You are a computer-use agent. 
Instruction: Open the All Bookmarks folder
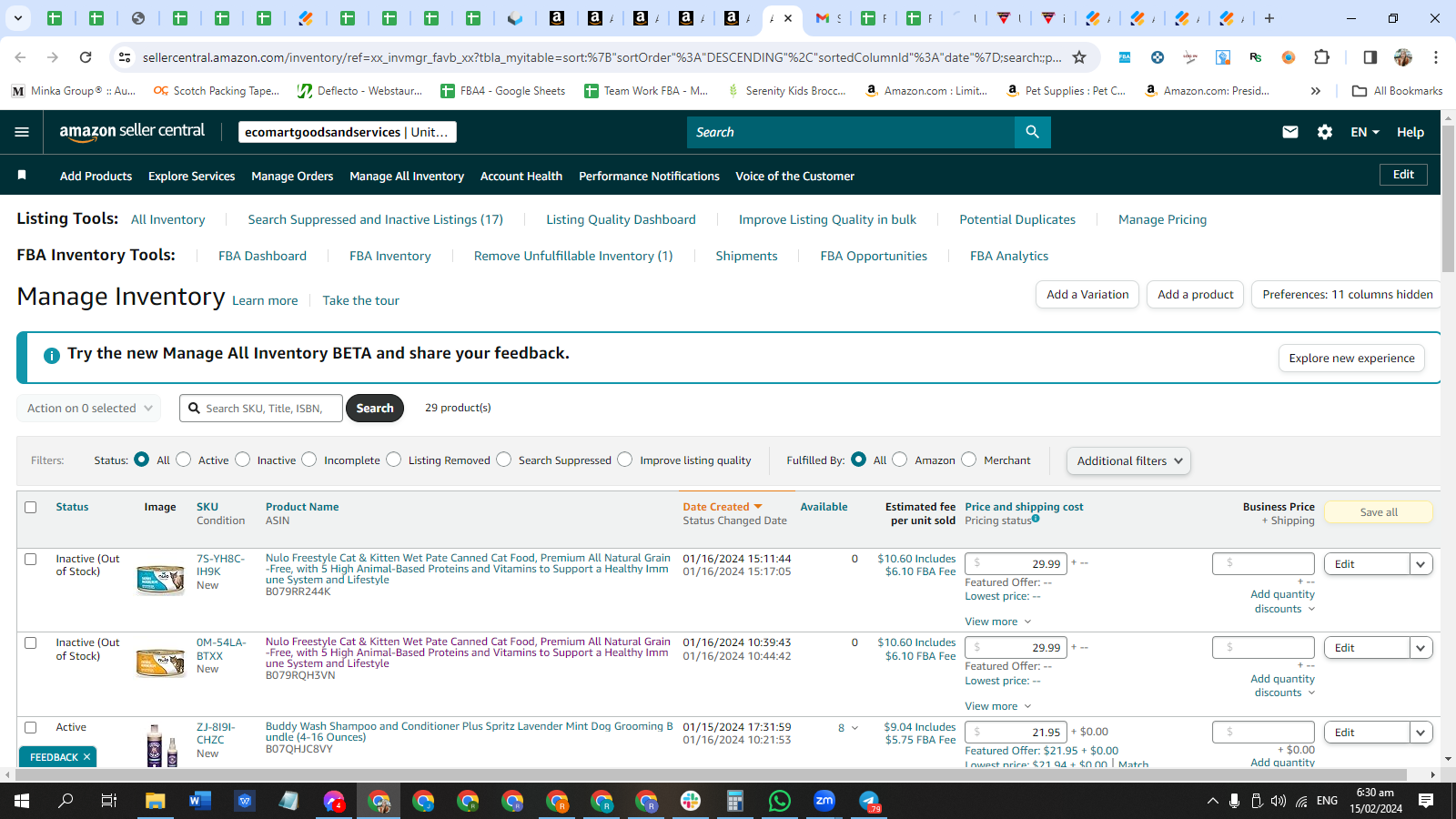point(1398,91)
